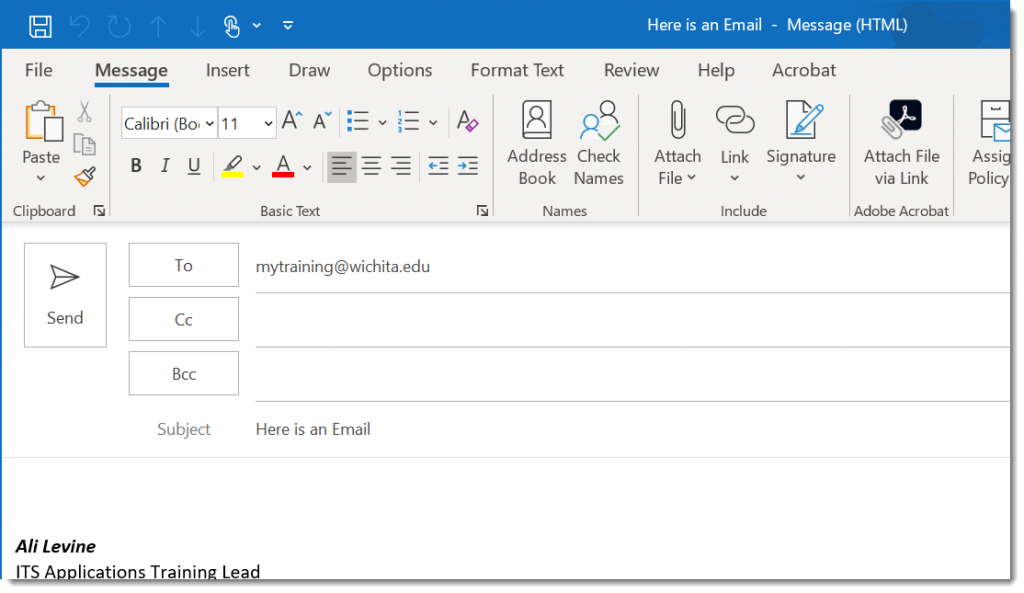Viewport: 1024px width, 593px height.
Task: Click the Send button
Action: pos(64,295)
